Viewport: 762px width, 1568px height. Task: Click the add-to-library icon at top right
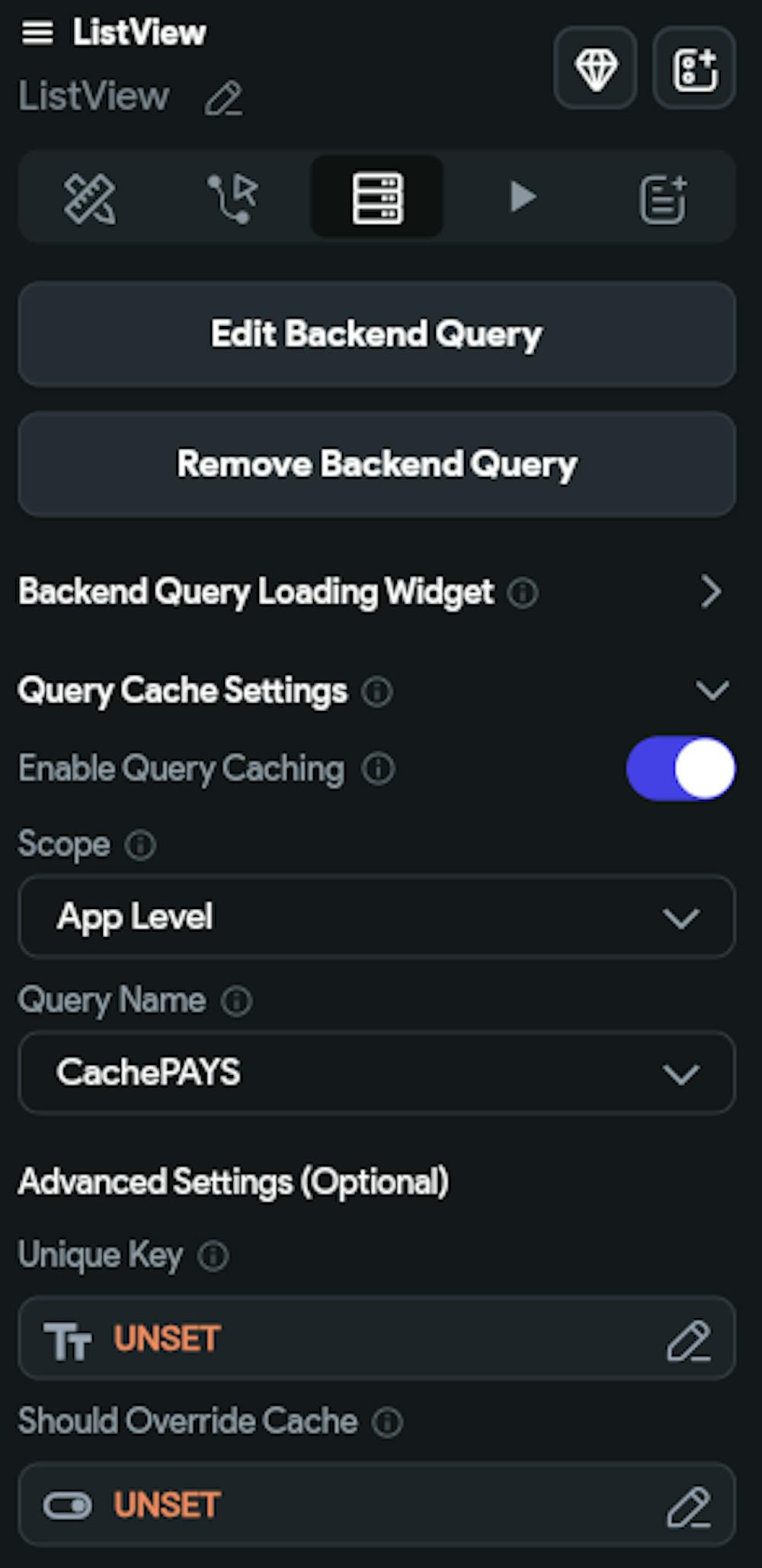693,69
